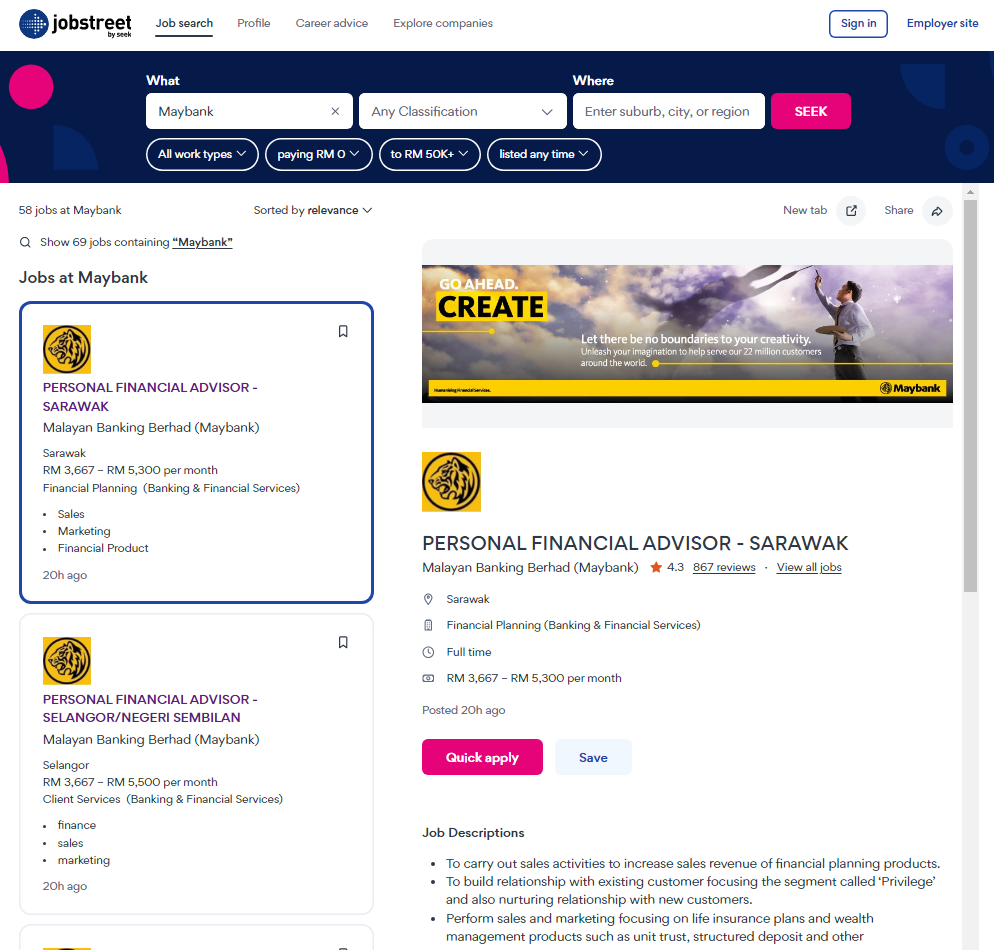
Task: Expand the All work types filter
Action: coord(202,154)
